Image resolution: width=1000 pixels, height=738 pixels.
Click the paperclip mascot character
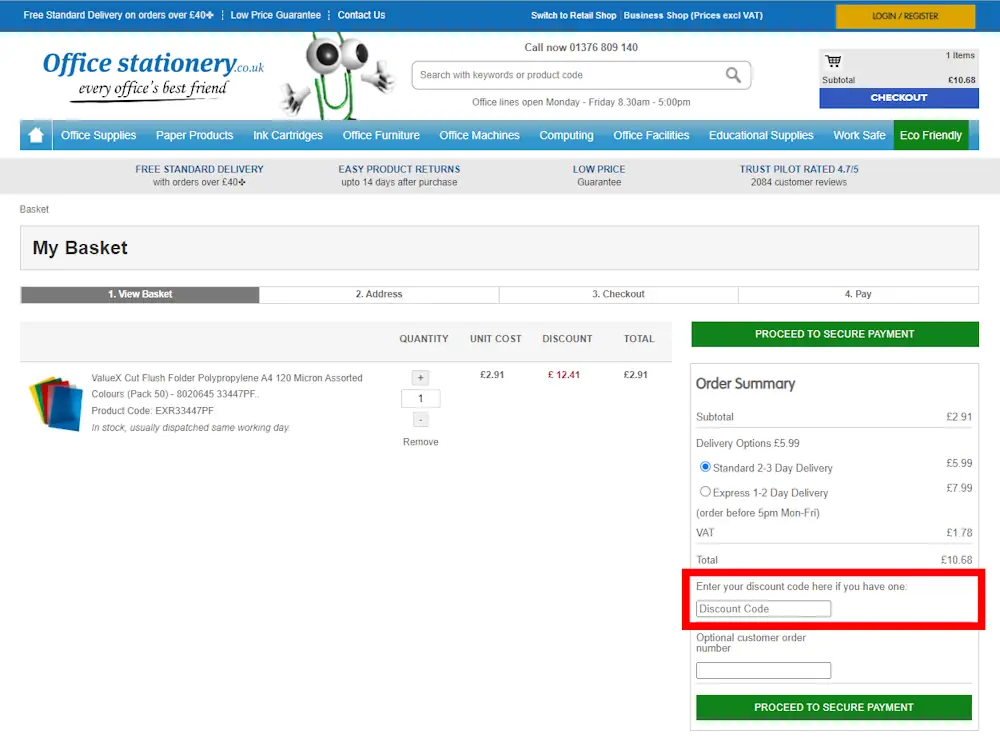[x=338, y=77]
